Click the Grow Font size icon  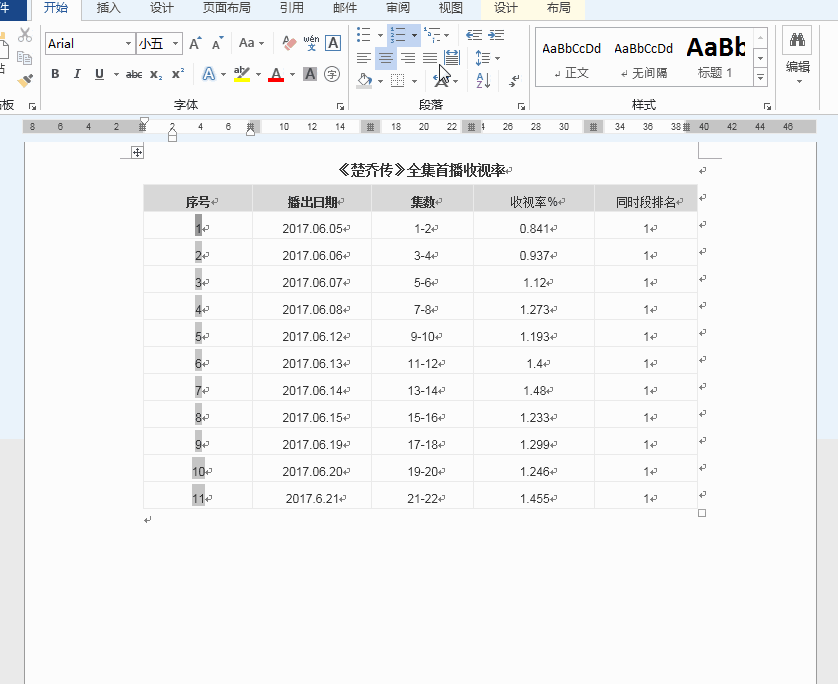(196, 43)
